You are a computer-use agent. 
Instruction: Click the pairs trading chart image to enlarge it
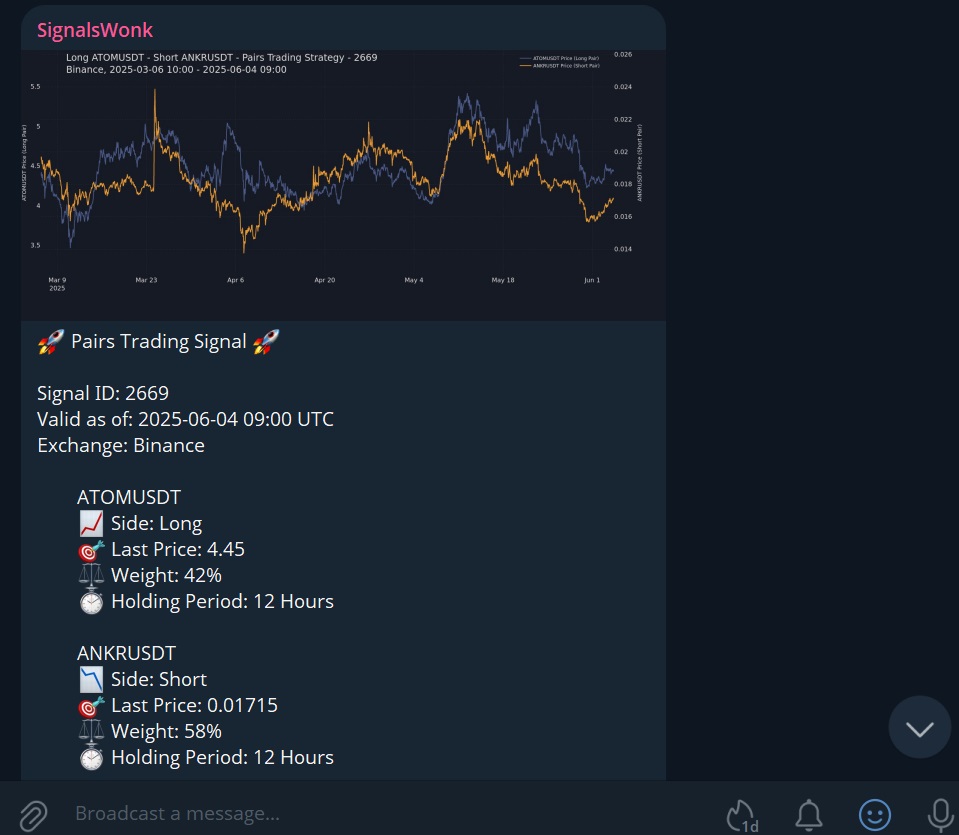343,180
